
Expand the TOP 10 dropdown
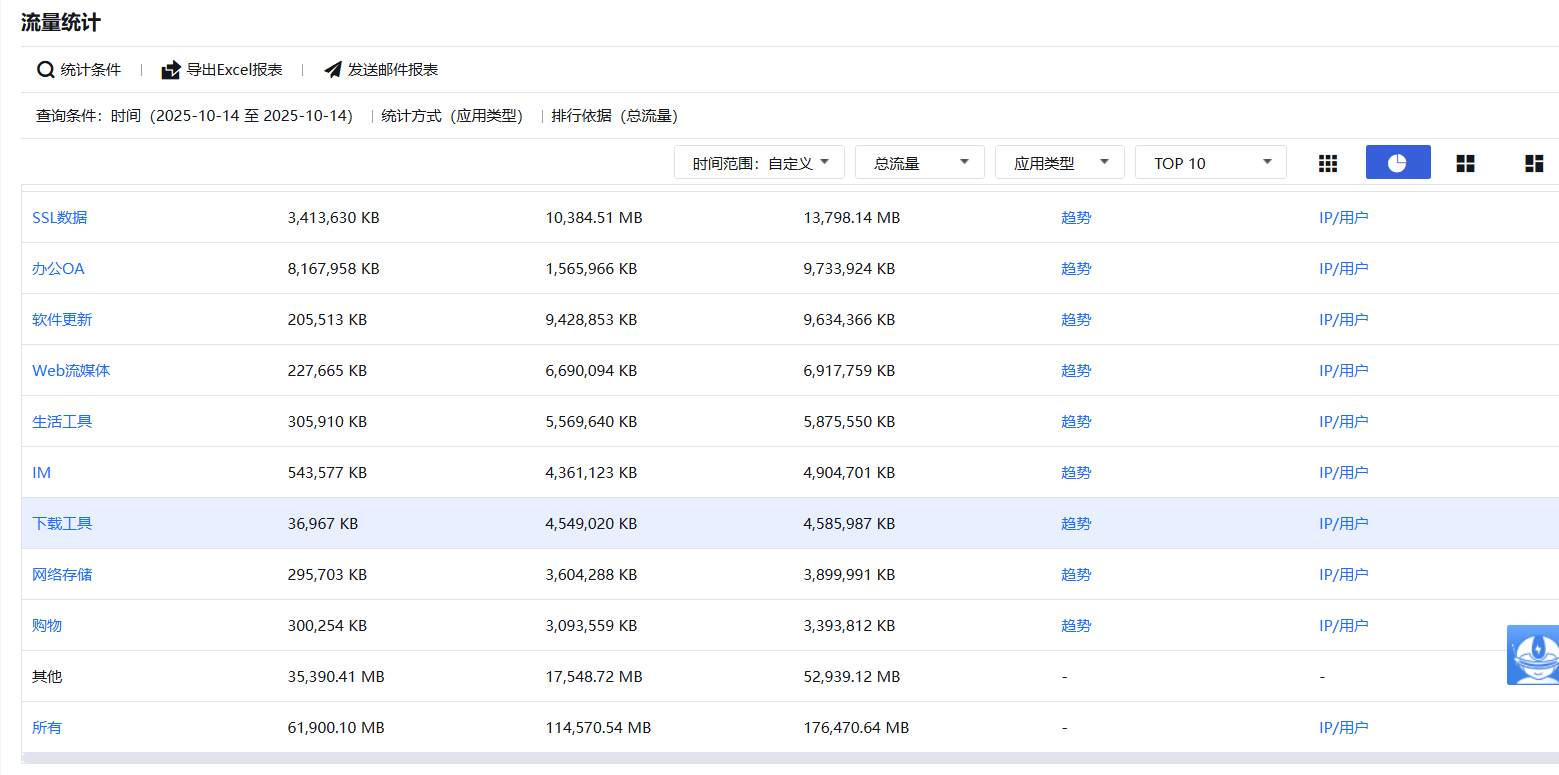tap(1211, 163)
